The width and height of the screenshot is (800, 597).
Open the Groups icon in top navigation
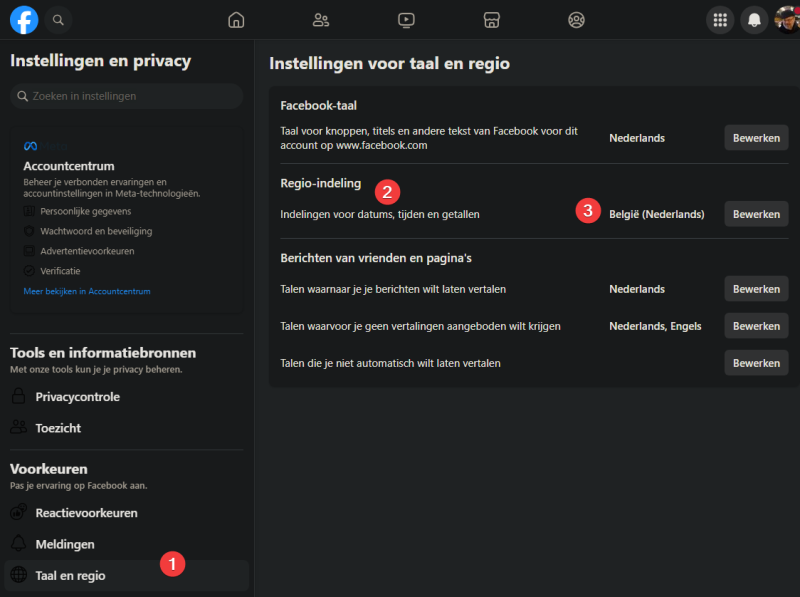(x=576, y=19)
